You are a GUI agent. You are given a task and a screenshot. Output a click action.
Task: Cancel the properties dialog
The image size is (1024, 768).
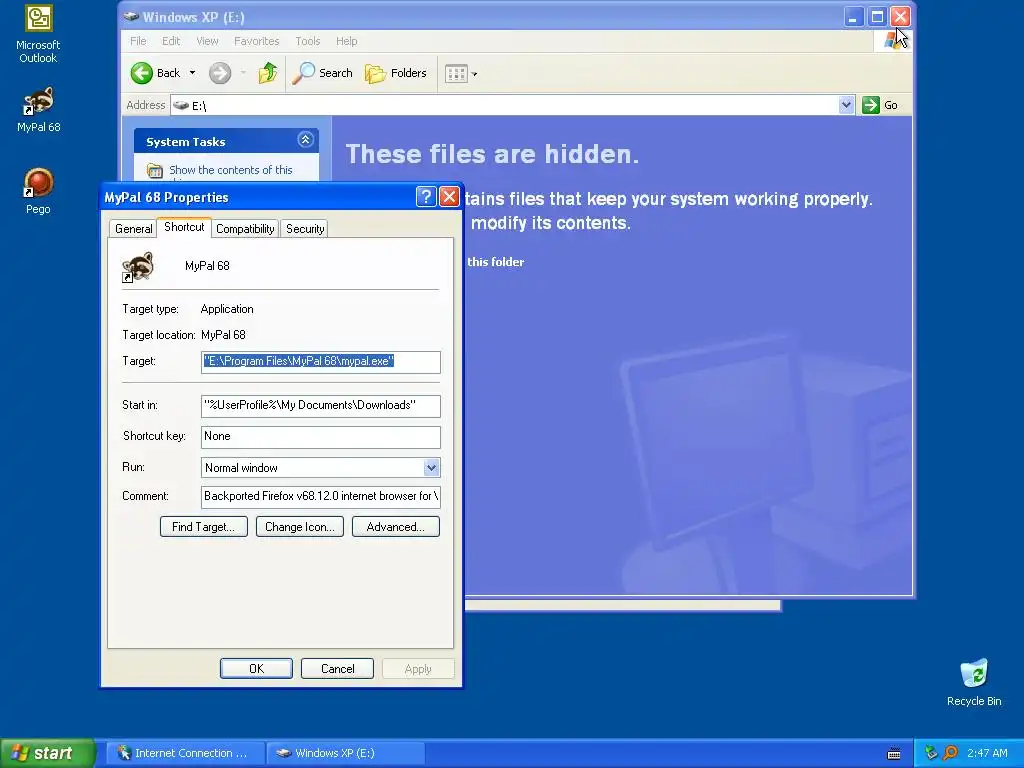(x=338, y=669)
